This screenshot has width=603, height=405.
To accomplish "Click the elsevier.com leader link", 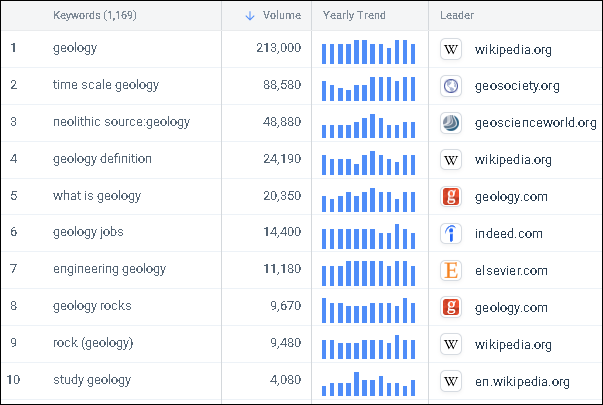I will pos(512,270).
